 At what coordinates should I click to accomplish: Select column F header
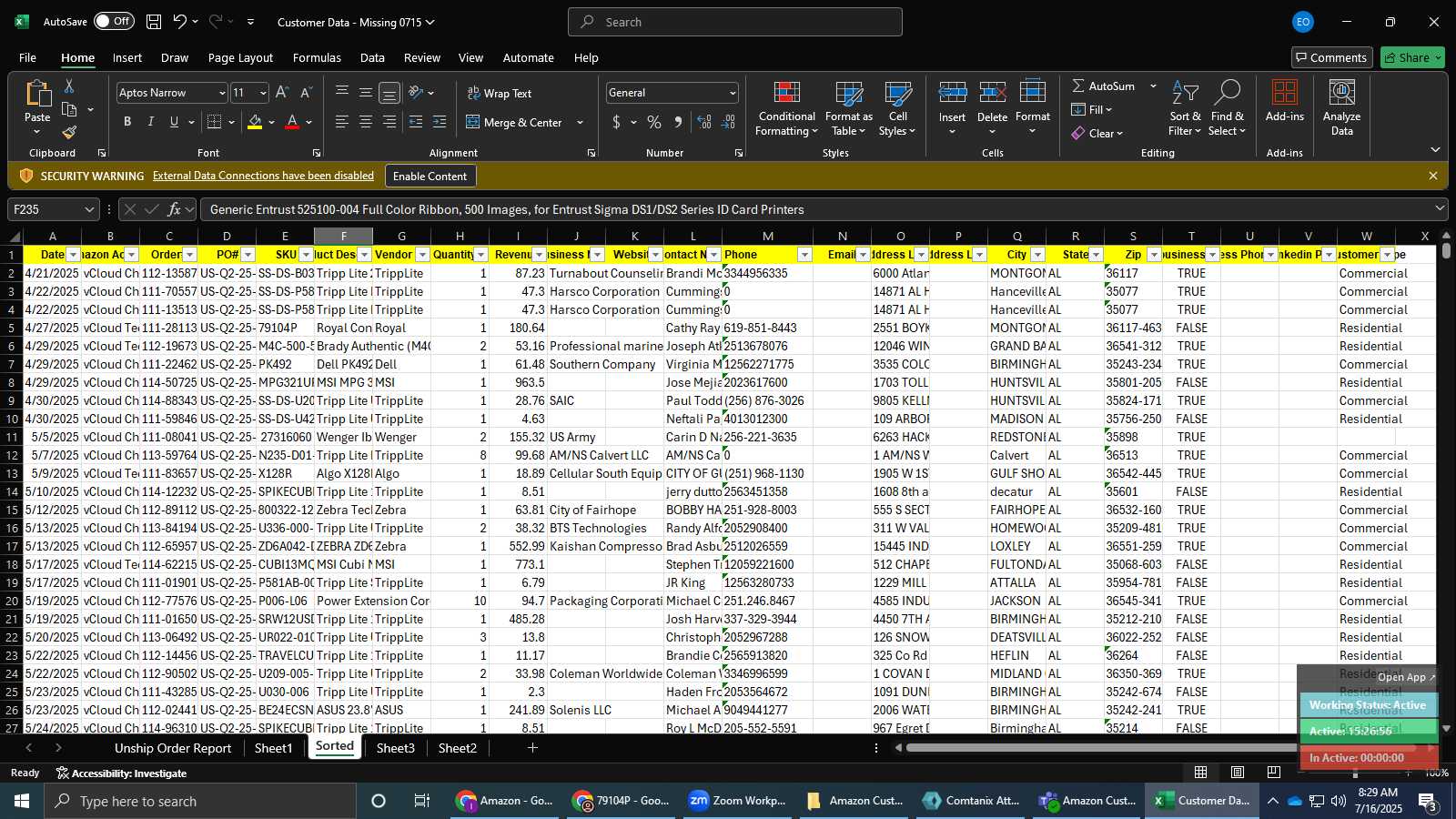point(343,236)
